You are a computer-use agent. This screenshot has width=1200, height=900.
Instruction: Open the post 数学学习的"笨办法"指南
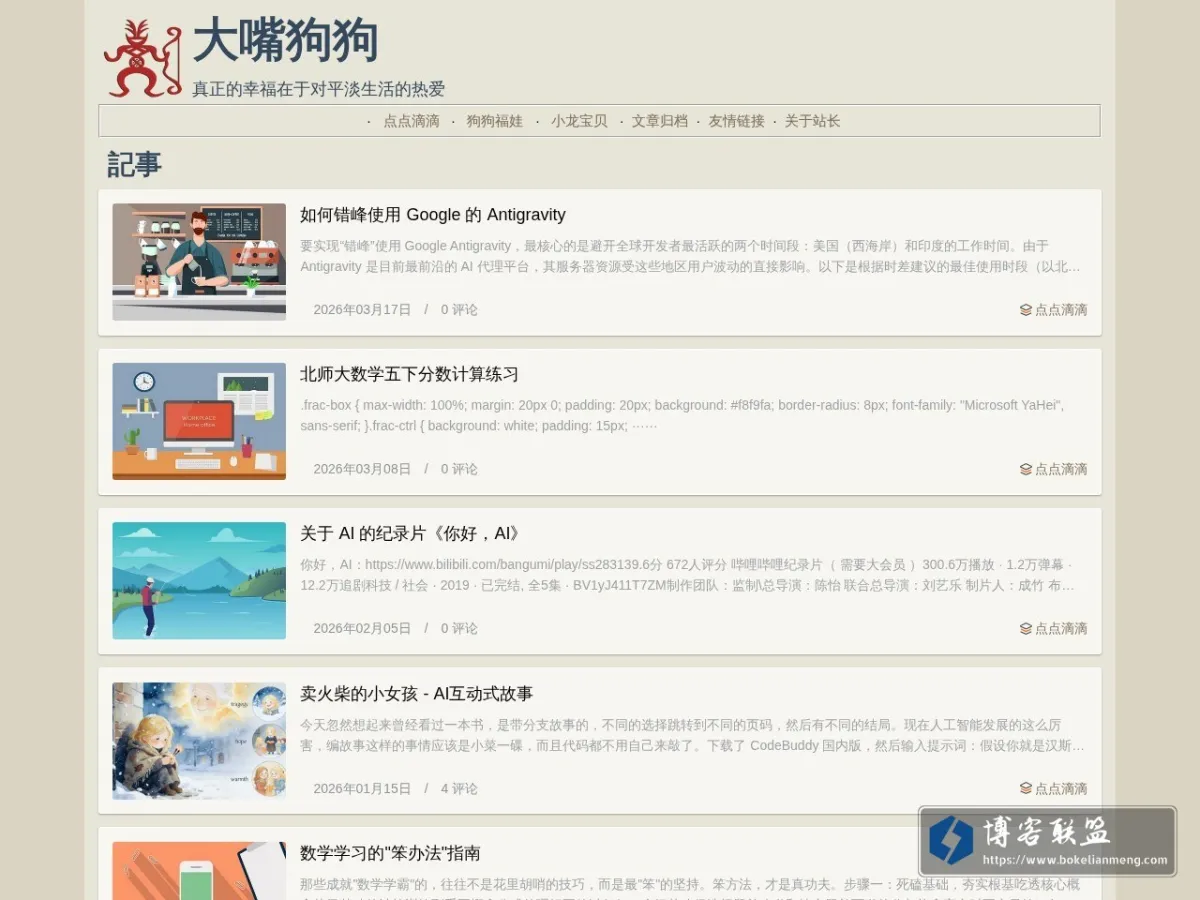click(390, 853)
